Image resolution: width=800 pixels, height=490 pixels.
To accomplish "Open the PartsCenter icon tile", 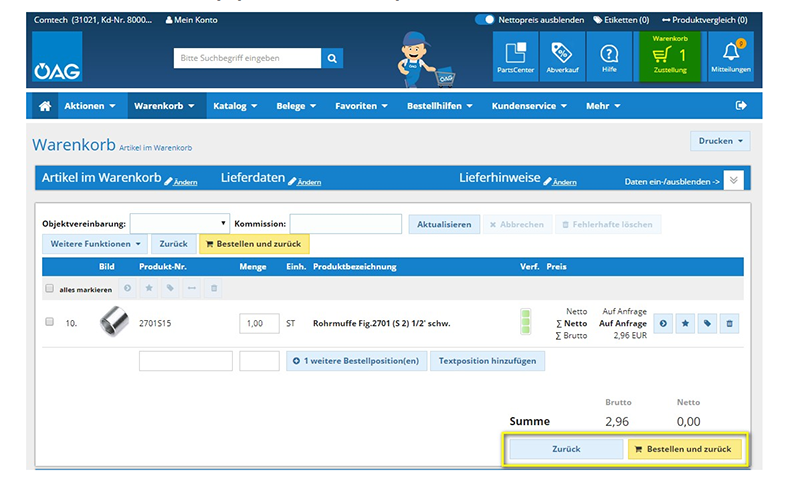I will (514, 57).
